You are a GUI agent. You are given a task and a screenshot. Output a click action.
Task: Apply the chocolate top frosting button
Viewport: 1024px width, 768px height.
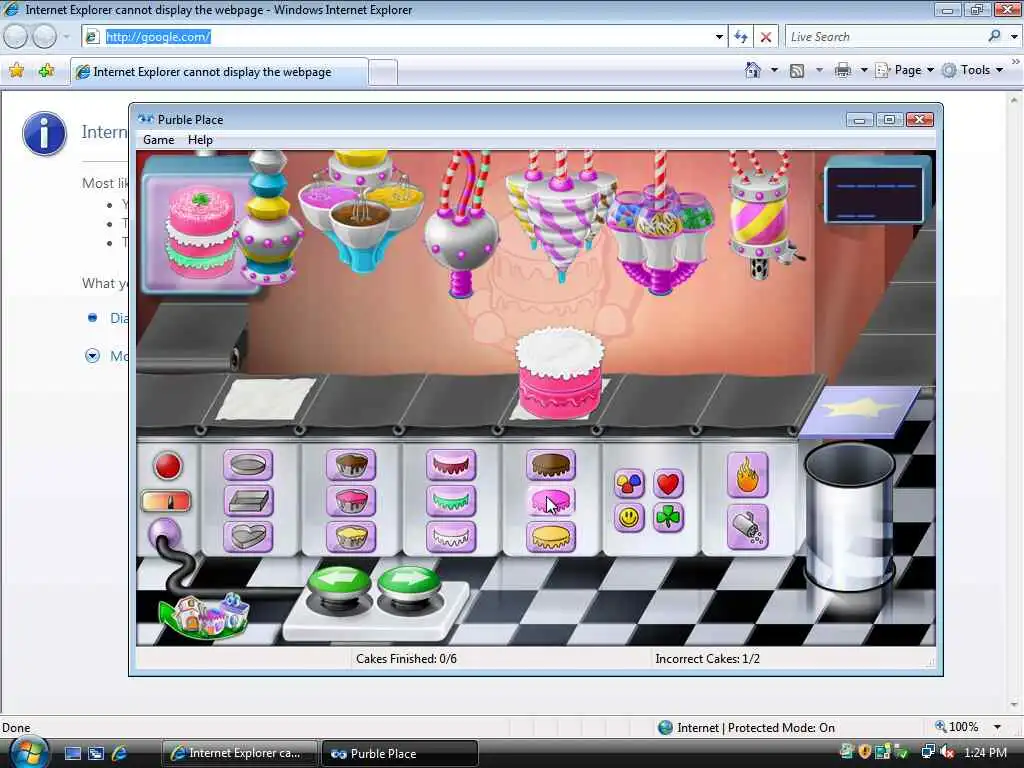[551, 465]
